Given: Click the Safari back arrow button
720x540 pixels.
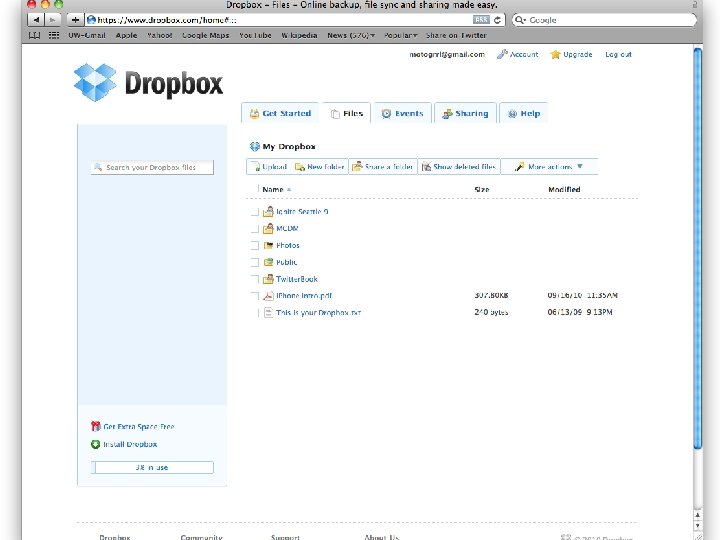Looking at the screenshot, I should [x=36, y=20].
